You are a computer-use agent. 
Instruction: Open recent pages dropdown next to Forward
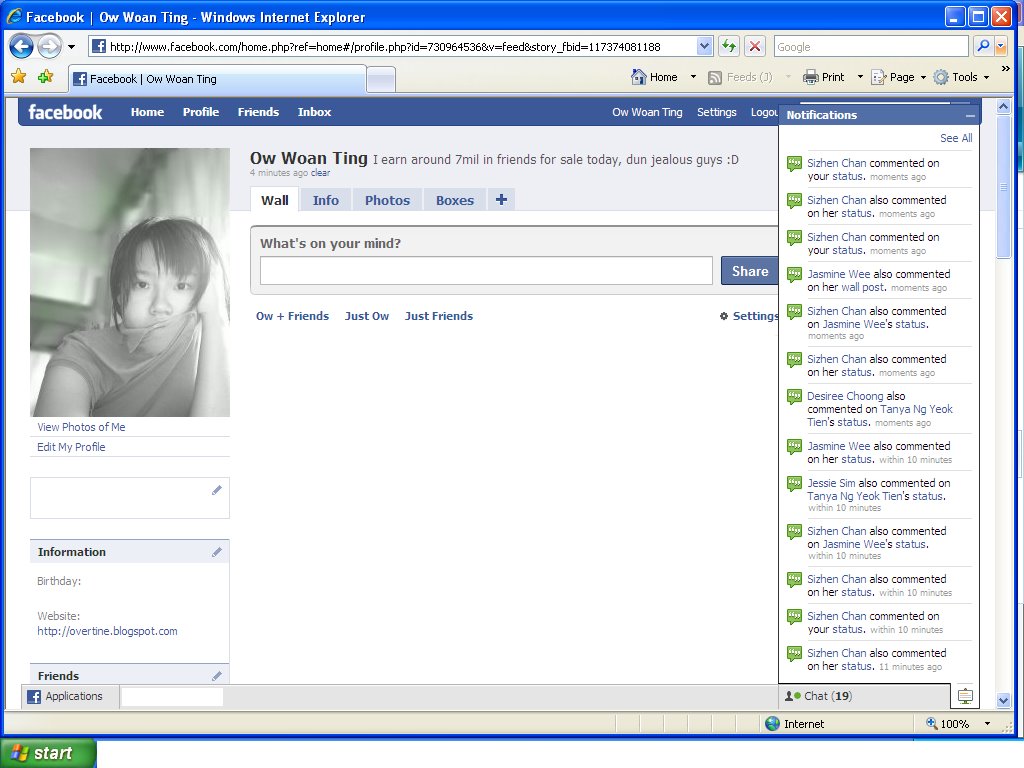click(x=71, y=47)
